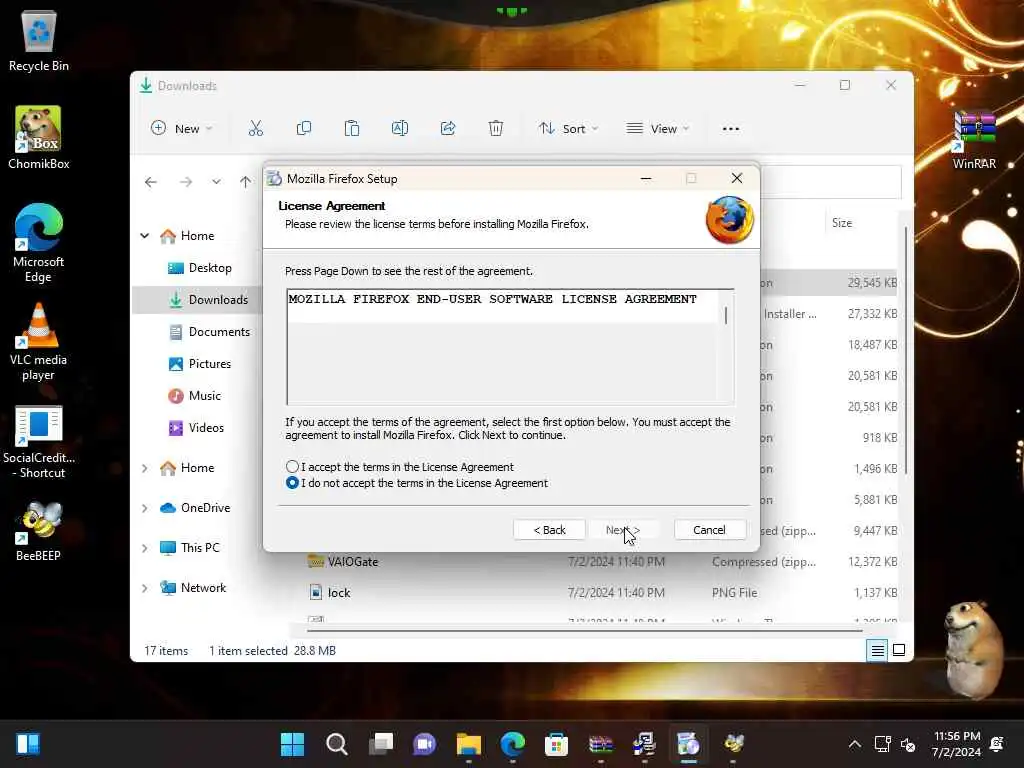This screenshot has height=768, width=1024.
Task: Go forward in the Downloads window
Action: (x=186, y=182)
